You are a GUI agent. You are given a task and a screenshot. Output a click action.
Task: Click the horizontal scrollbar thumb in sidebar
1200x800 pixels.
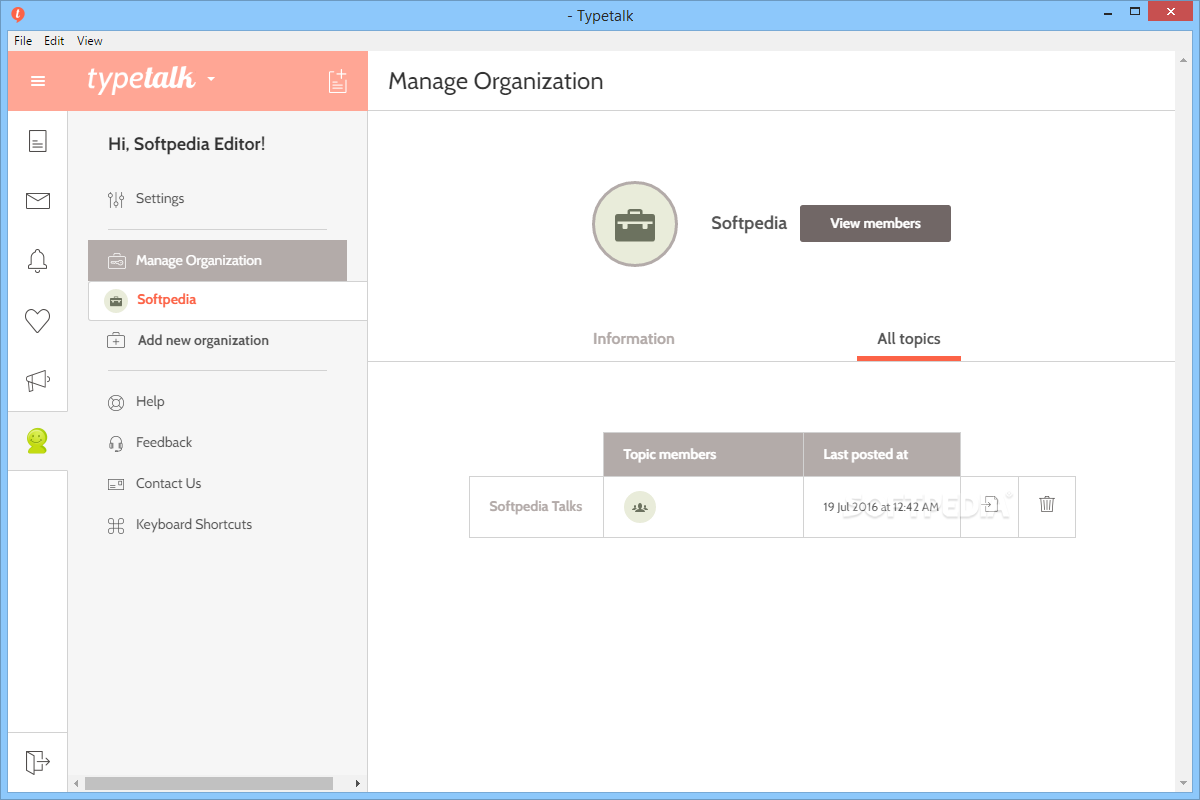[x=208, y=783]
